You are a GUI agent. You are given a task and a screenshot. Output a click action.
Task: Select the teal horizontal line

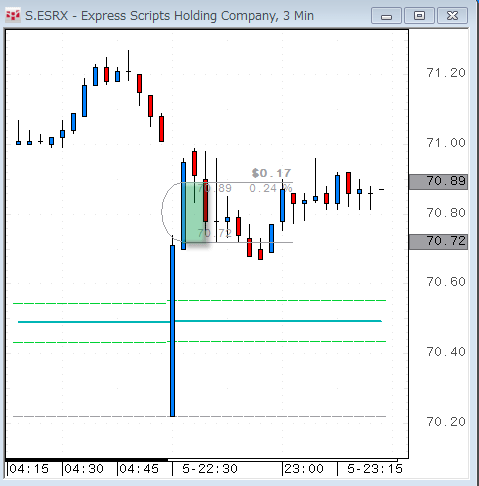tap(199, 321)
